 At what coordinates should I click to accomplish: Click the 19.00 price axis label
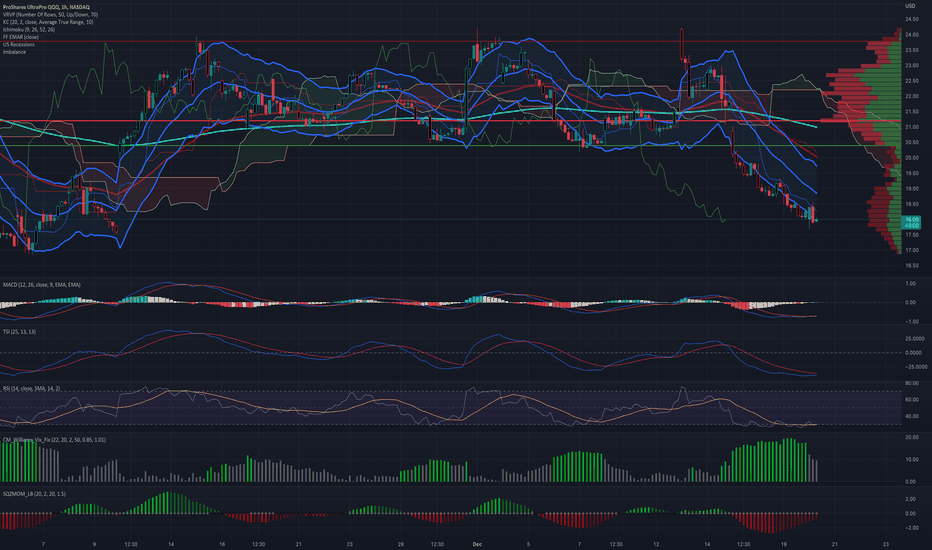tap(912, 189)
